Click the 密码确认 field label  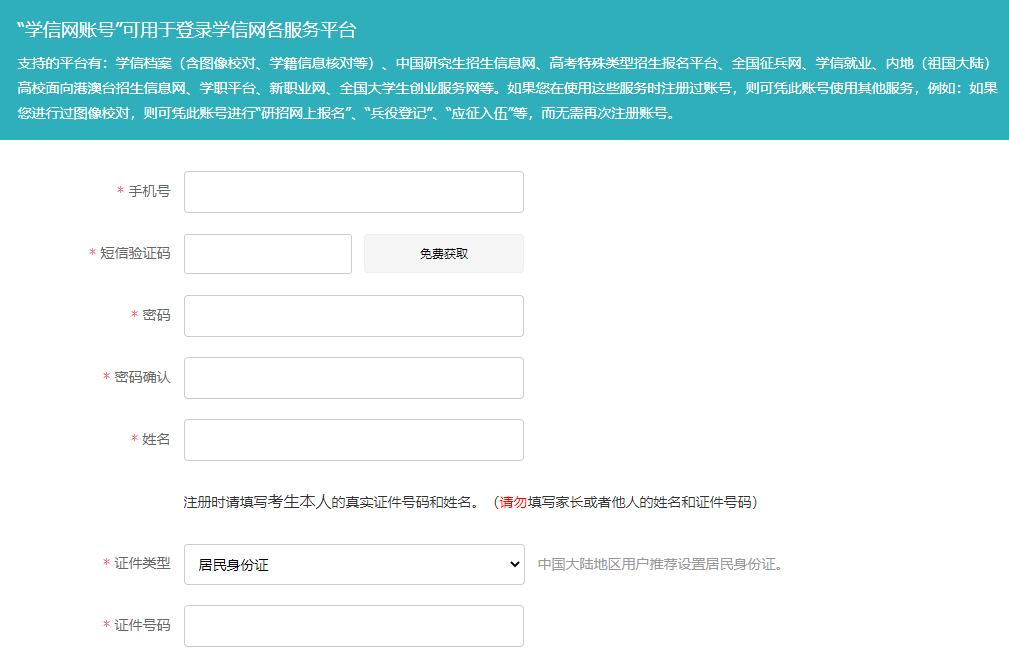(142, 377)
